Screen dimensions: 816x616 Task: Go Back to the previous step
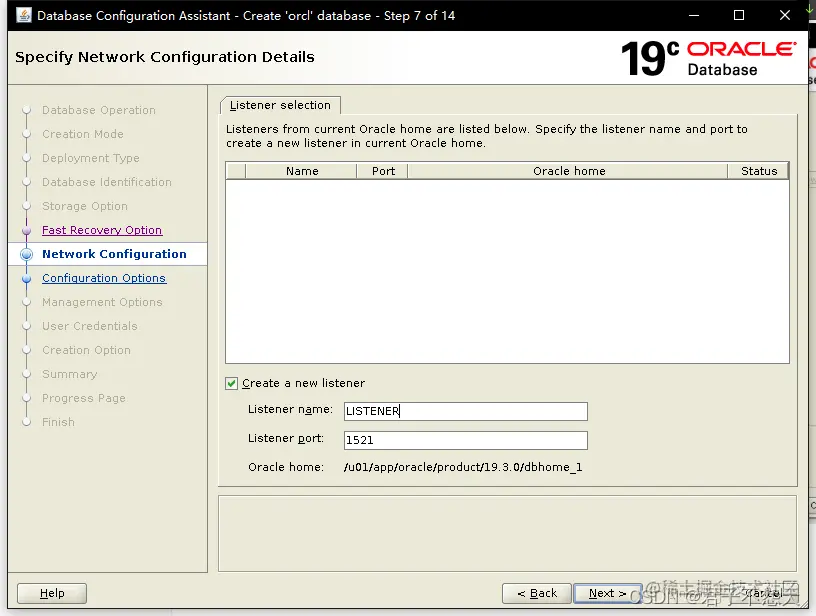click(x=537, y=593)
